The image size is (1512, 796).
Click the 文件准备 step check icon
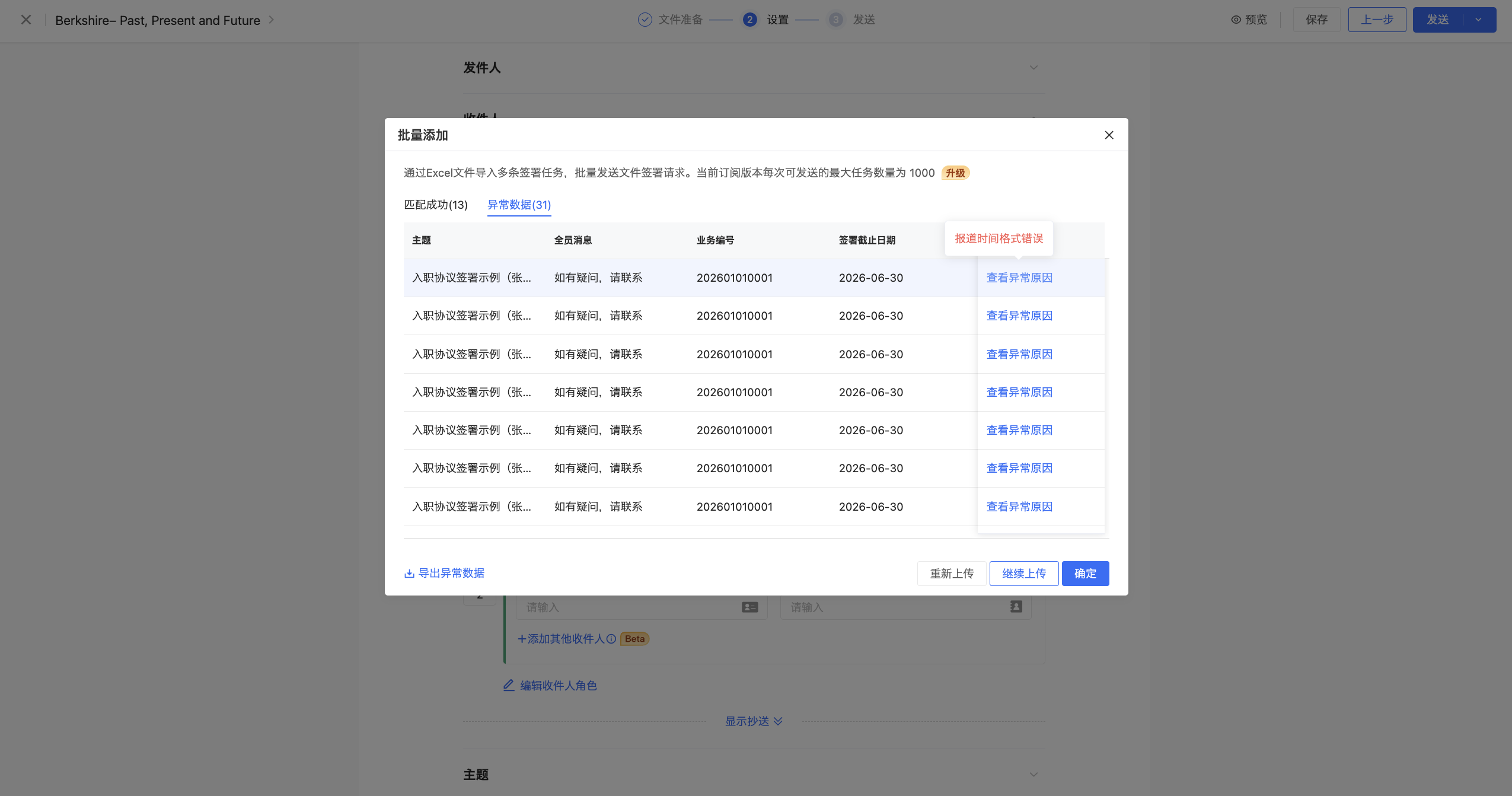[645, 20]
